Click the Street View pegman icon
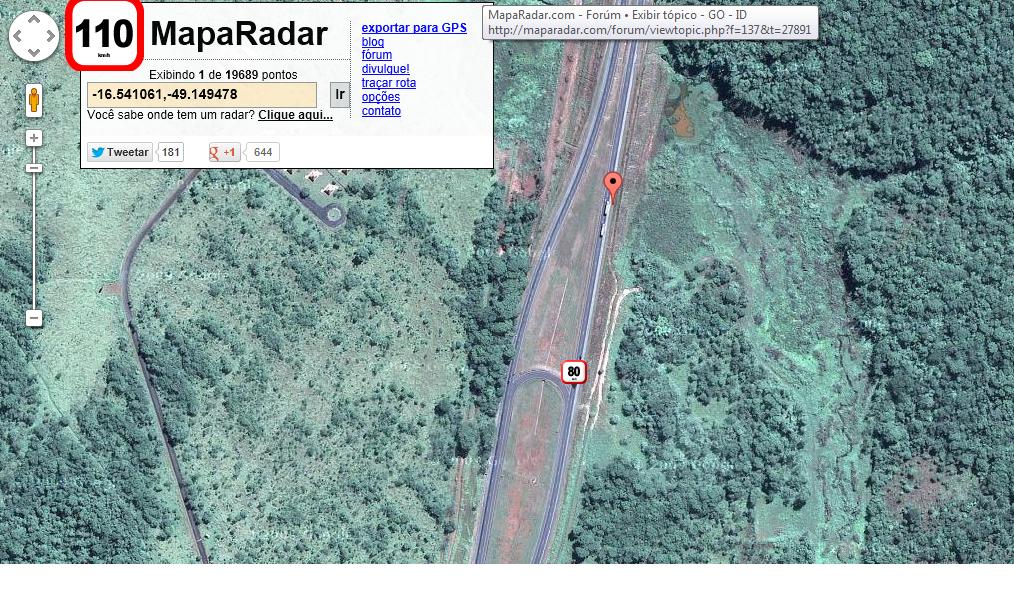This screenshot has height=598, width=1014. point(34,100)
